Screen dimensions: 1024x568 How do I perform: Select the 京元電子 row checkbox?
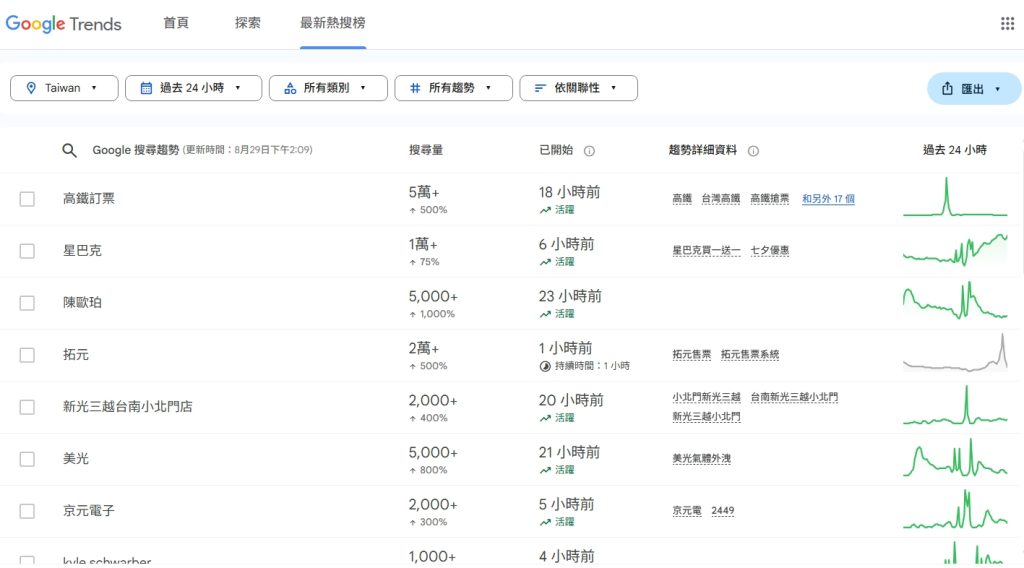tap(27, 511)
